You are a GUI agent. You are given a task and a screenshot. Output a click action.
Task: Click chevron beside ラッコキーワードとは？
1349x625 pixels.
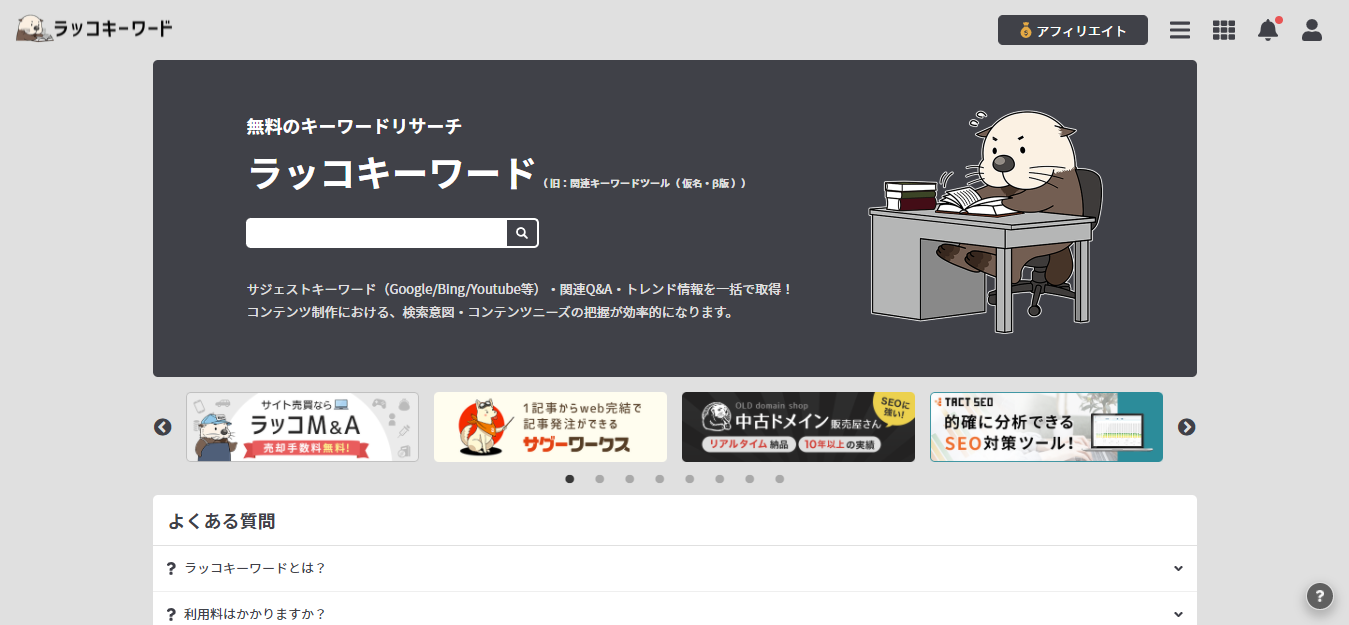1178,568
